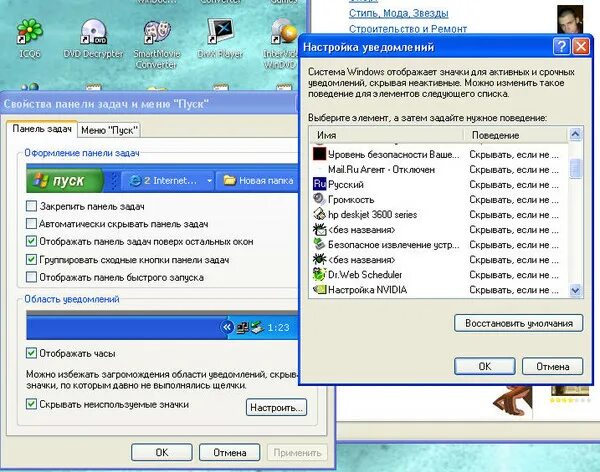
Task: Click the first <без названия> envelope icon
Action: pos(320,229)
